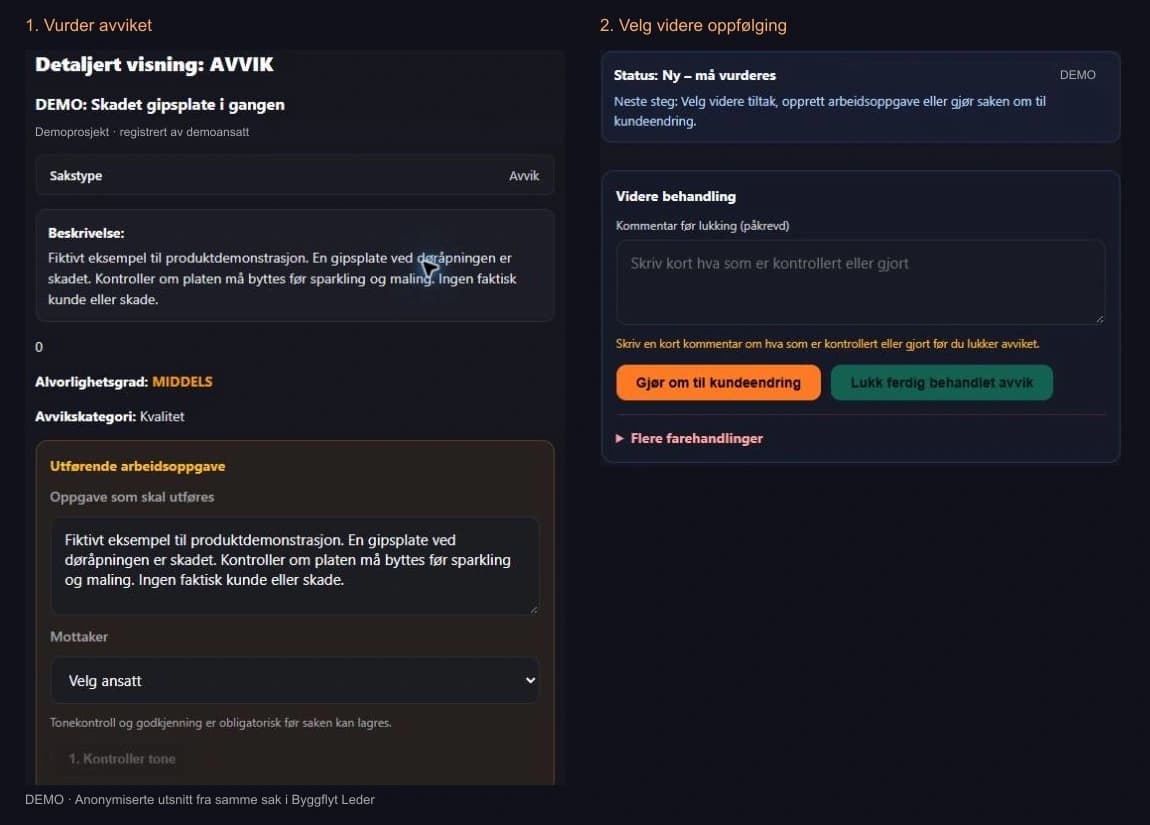The image size is (1150, 825).
Task: Click the Status: Ny – må vurderes heading
Action: (695, 75)
